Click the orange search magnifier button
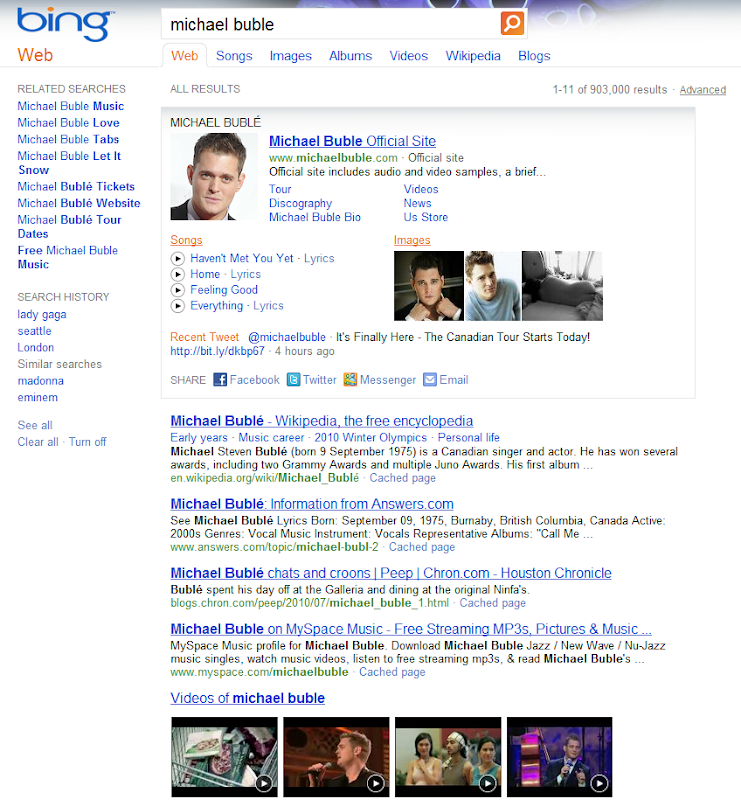 512,23
